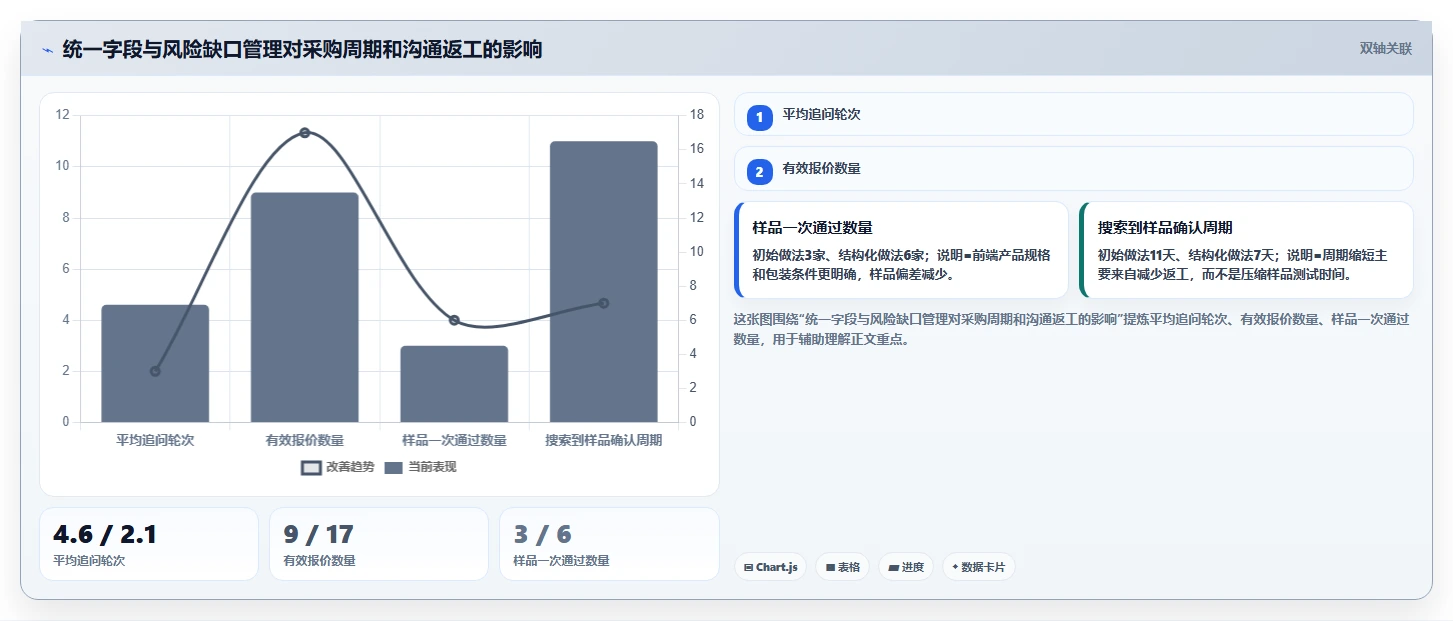
Task: Click the trend line point at value 17
Action: [304, 133]
